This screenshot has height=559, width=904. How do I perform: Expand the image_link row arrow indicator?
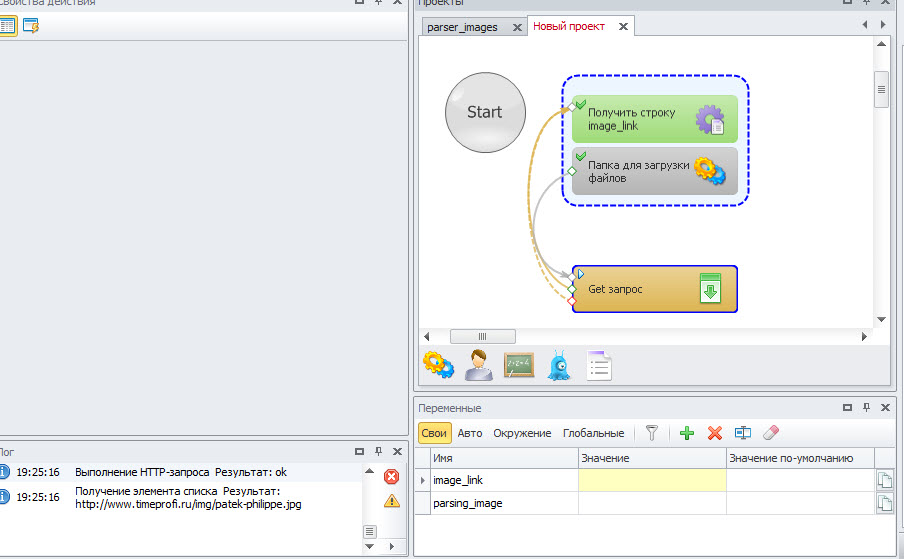coord(422,481)
